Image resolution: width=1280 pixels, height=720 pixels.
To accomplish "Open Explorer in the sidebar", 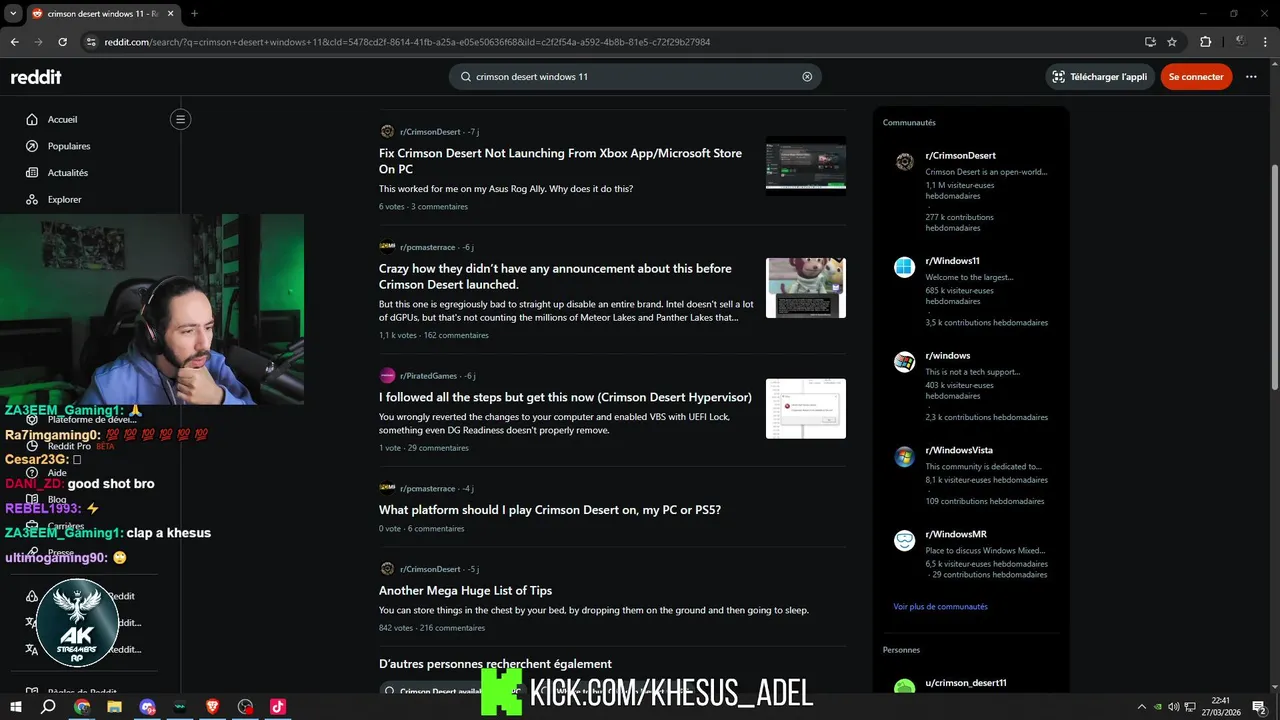I will [x=64, y=200].
